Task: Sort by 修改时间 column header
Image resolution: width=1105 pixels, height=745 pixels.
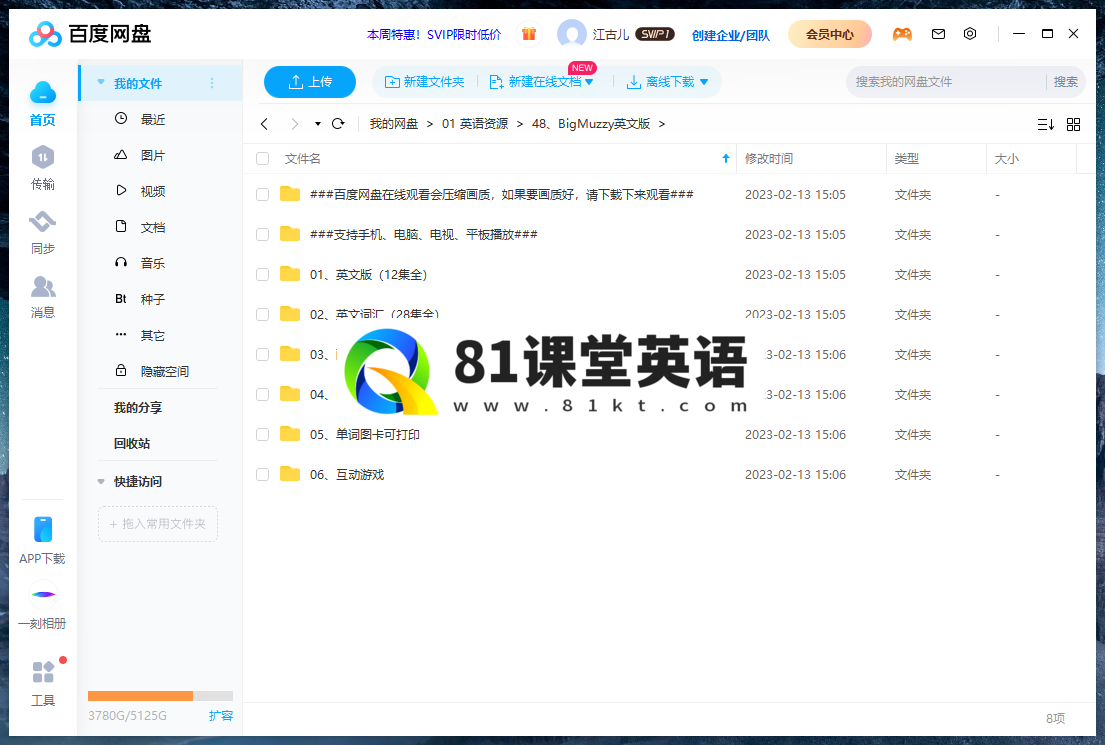Action: pyautogui.click(x=769, y=159)
